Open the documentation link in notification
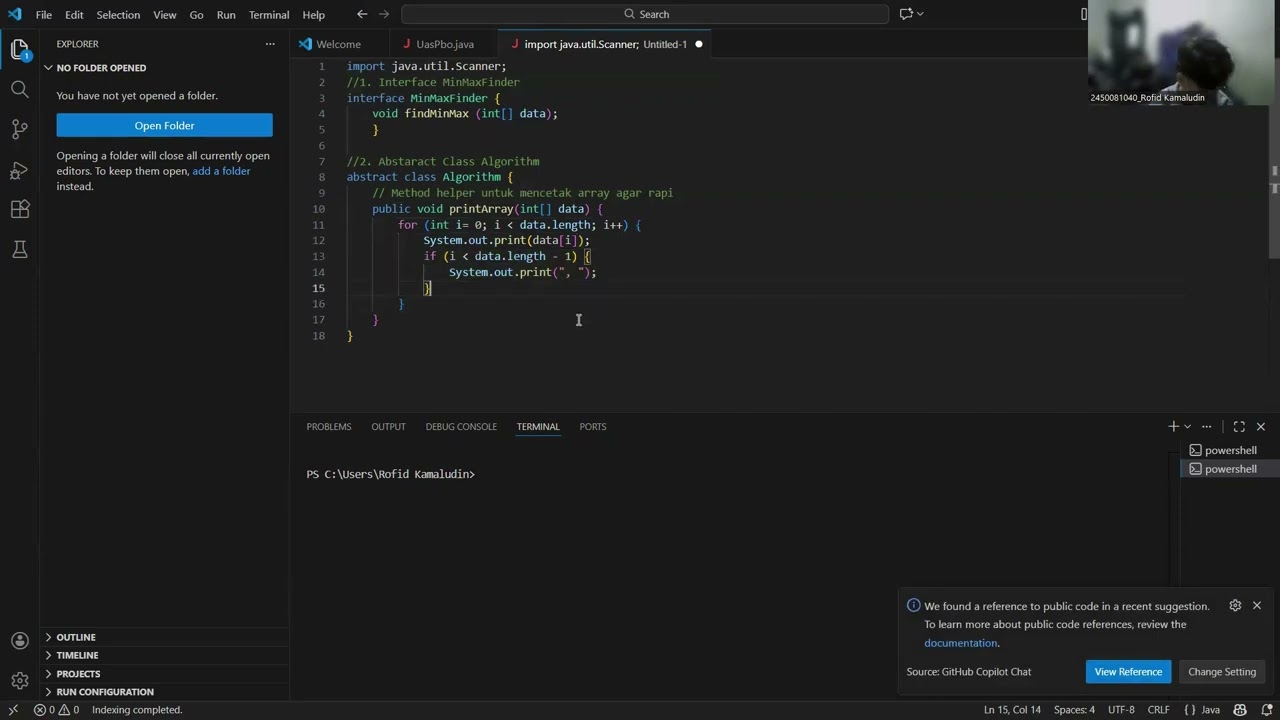Screen dimensions: 1280x720 pos(960,643)
